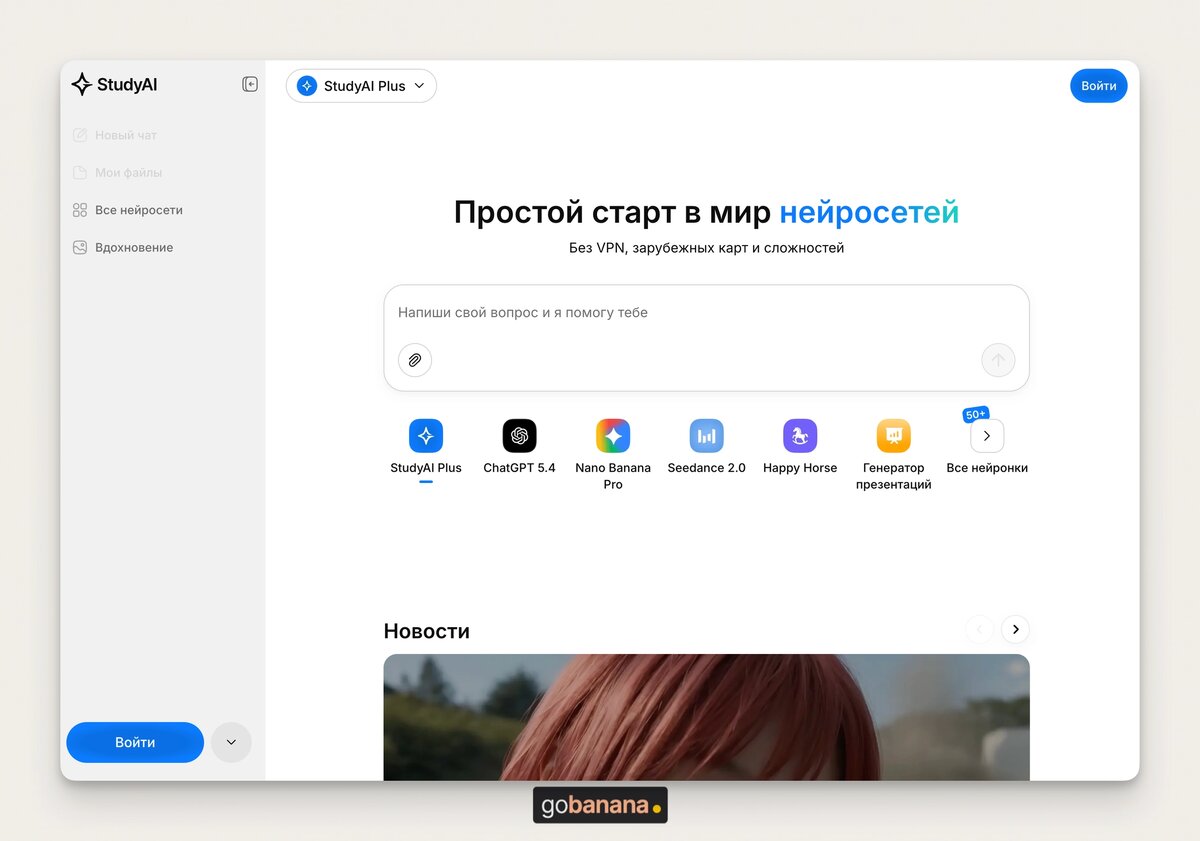Select the Генератор презентаций icon
Screen dimensions: 1200x841
click(x=894, y=436)
